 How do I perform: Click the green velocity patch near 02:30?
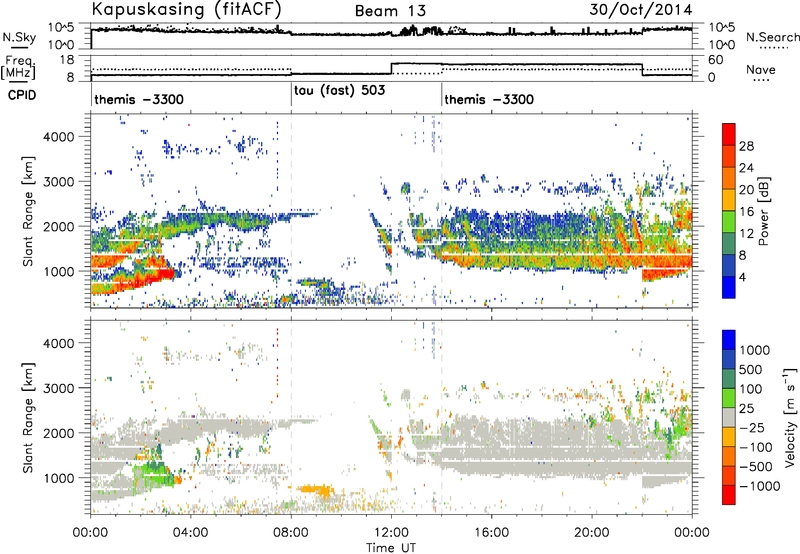(x=152, y=473)
